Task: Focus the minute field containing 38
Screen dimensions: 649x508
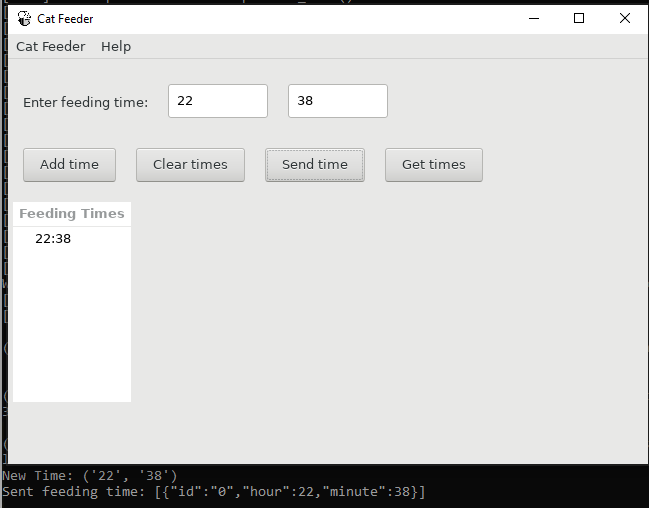Action: coord(338,101)
